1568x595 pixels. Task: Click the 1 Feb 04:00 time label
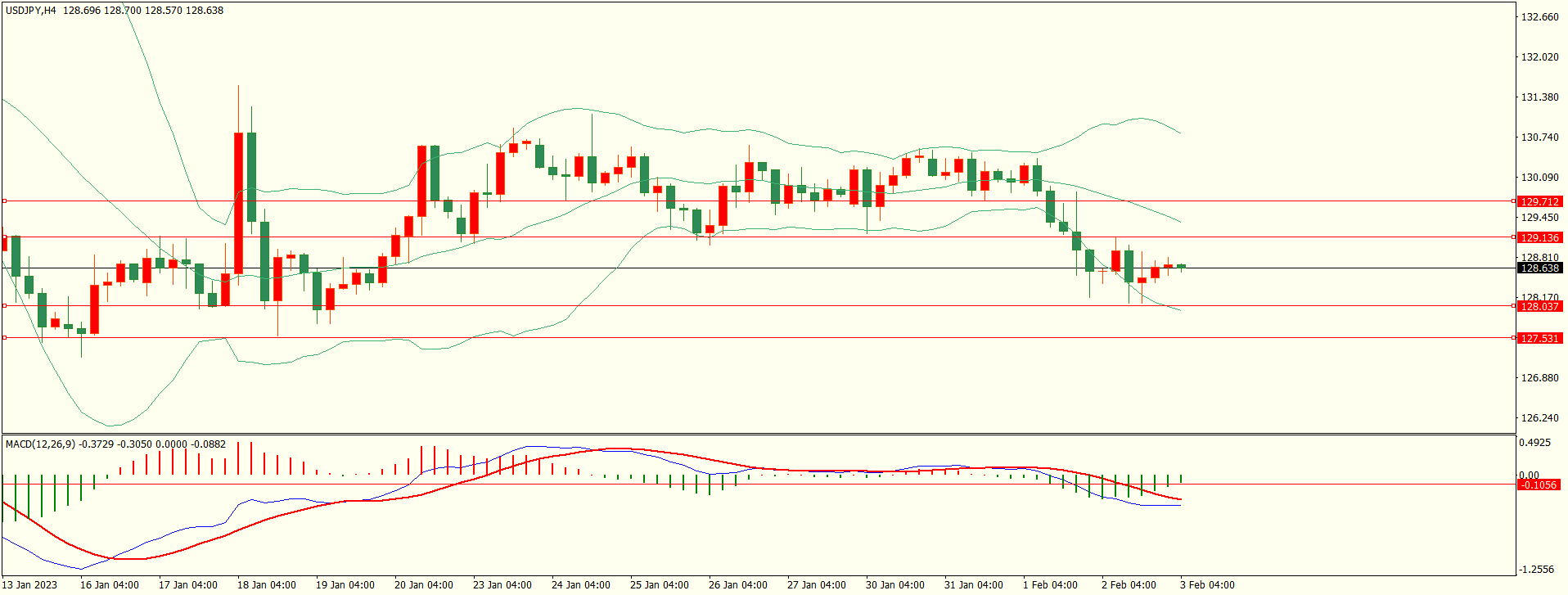[1050, 584]
